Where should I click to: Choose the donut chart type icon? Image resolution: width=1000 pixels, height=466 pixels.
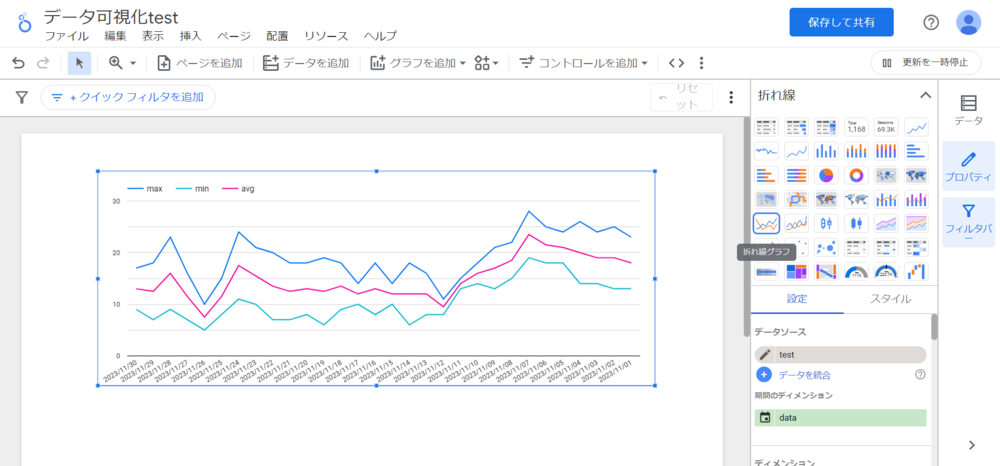(857, 175)
